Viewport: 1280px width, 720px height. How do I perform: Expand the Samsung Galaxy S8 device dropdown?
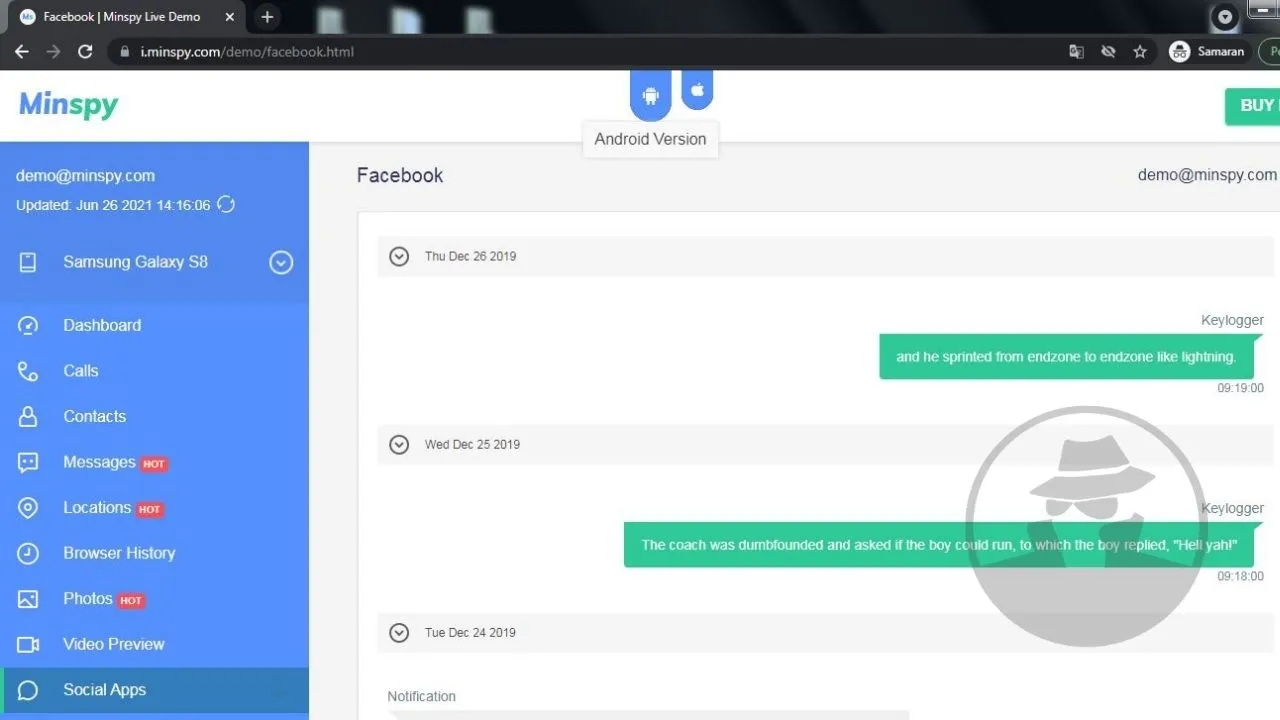[281, 262]
